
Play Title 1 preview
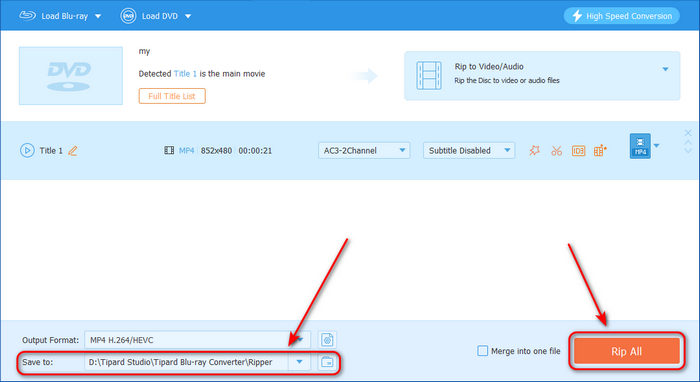pyautogui.click(x=27, y=150)
